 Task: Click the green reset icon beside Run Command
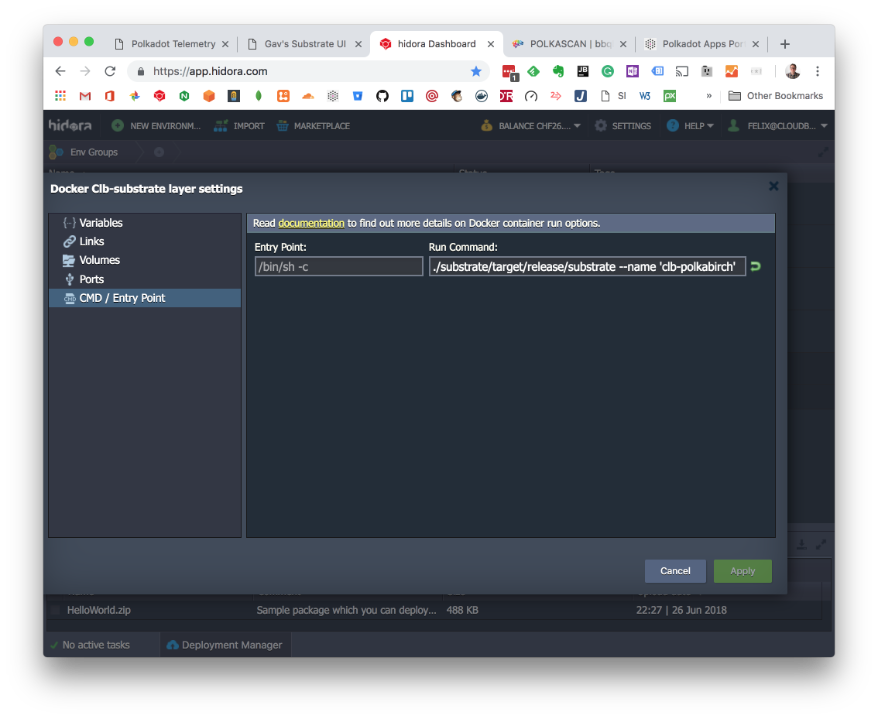click(x=756, y=267)
